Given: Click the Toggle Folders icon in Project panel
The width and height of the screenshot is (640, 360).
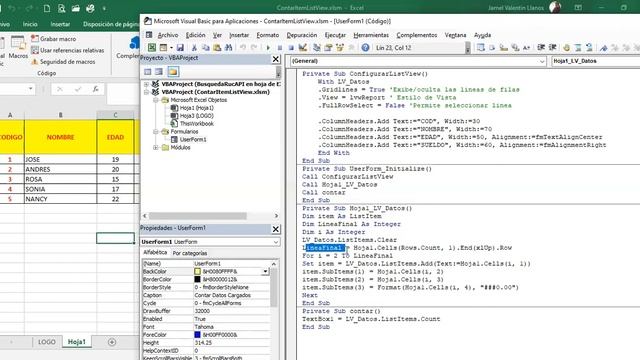Looking at the screenshot, I should [x=173, y=72].
